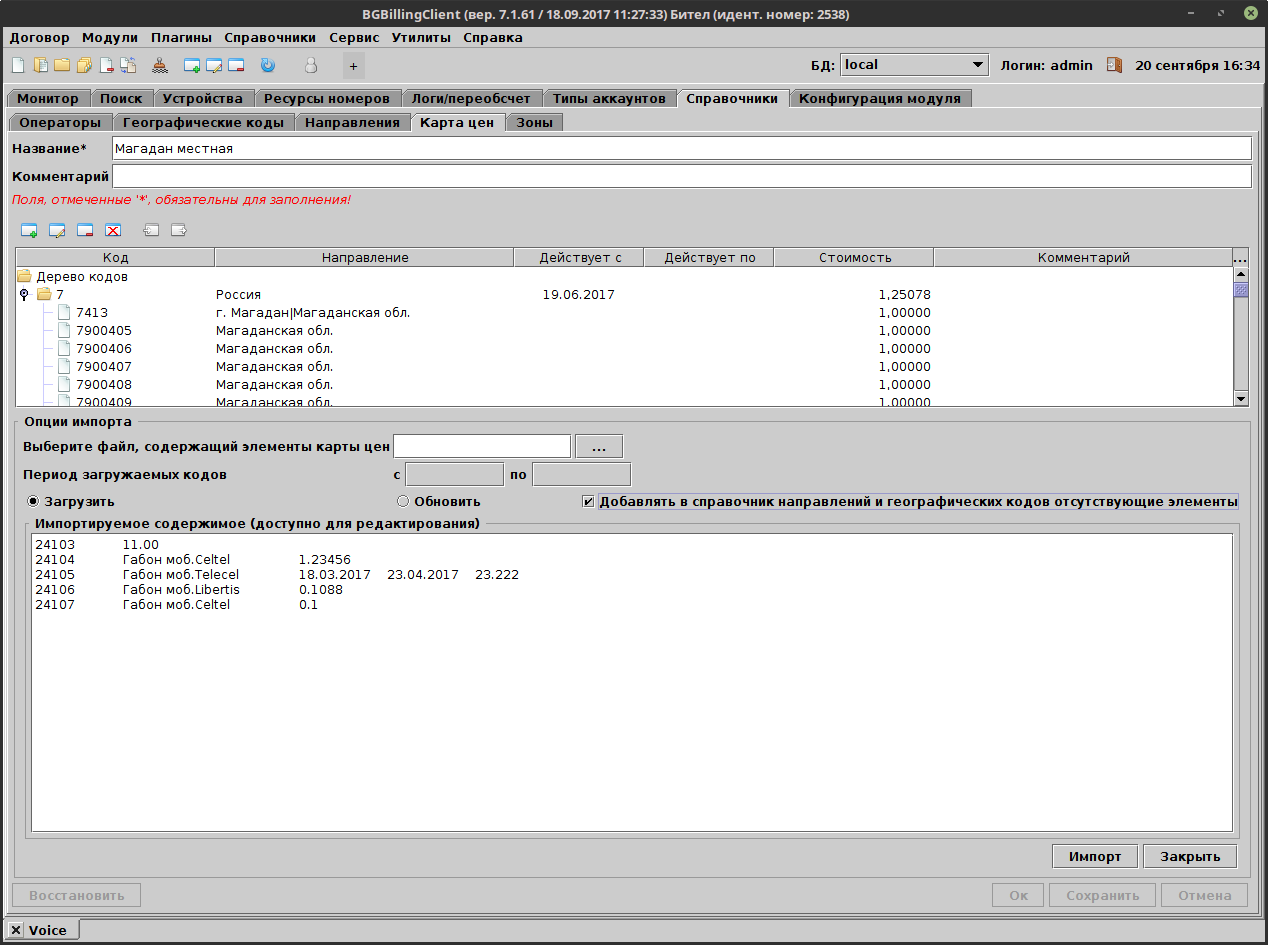Image resolution: width=1268 pixels, height=945 pixels.
Task: Delete the entry using red X icon
Action: [x=113, y=230]
